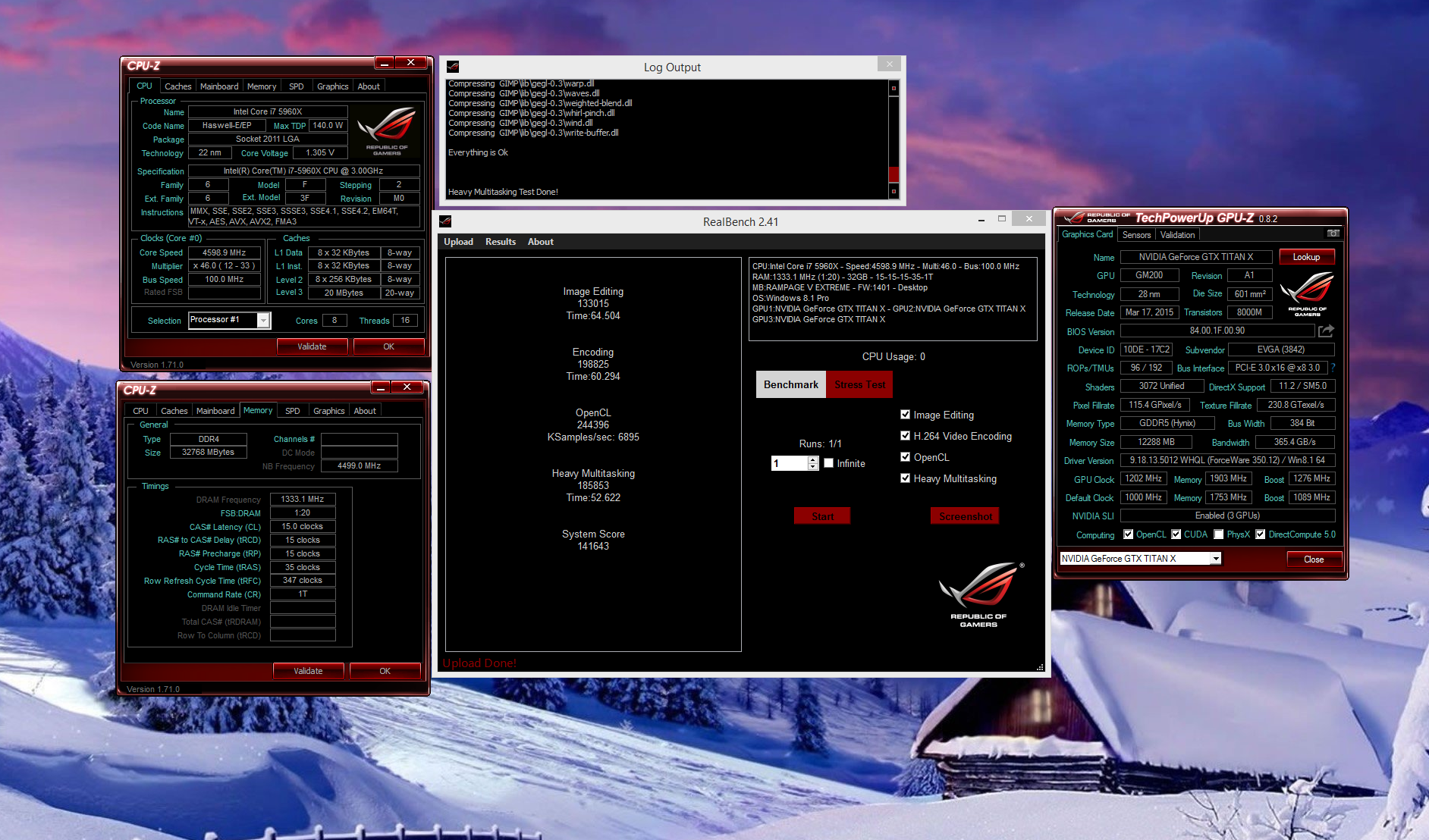Click the Lookup button in GPU-Z

point(1306,257)
